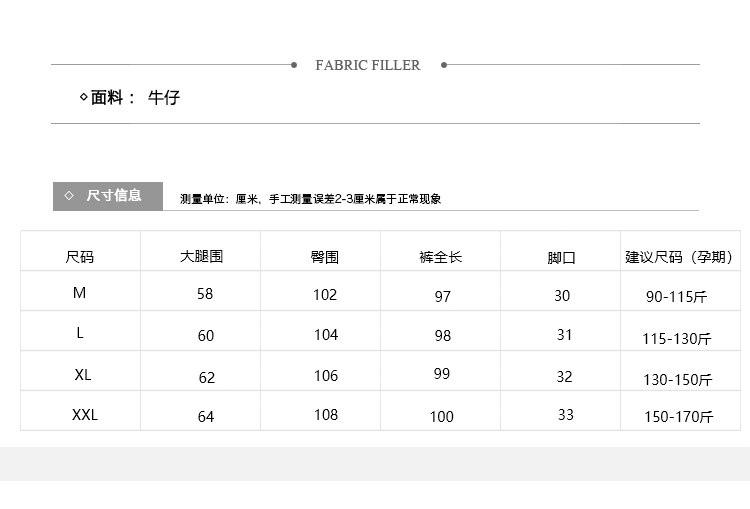Click the measurement unit note text
Image resolution: width=750 pixels, height=509 pixels.
pos(310,199)
